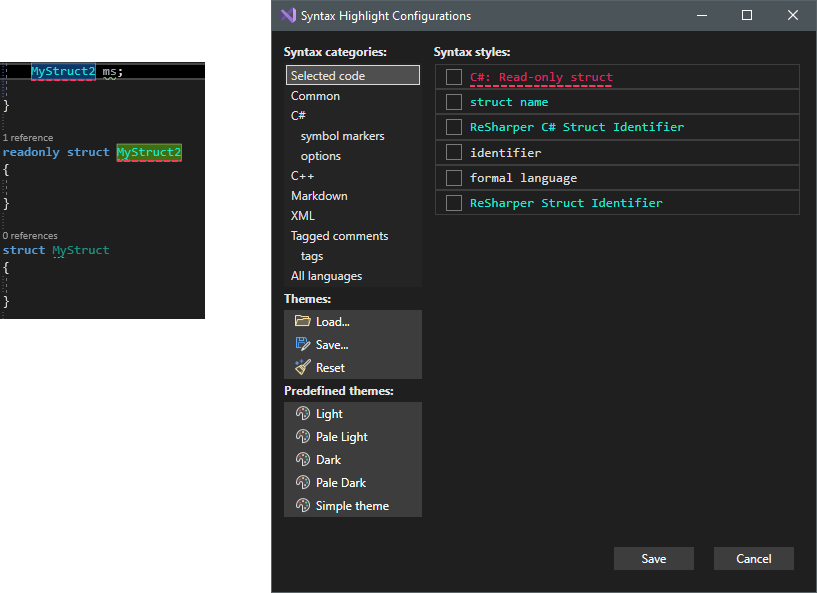Screen dimensions: 817x593
Task: Select the Pale Light predefined theme icon
Action: [x=302, y=436]
